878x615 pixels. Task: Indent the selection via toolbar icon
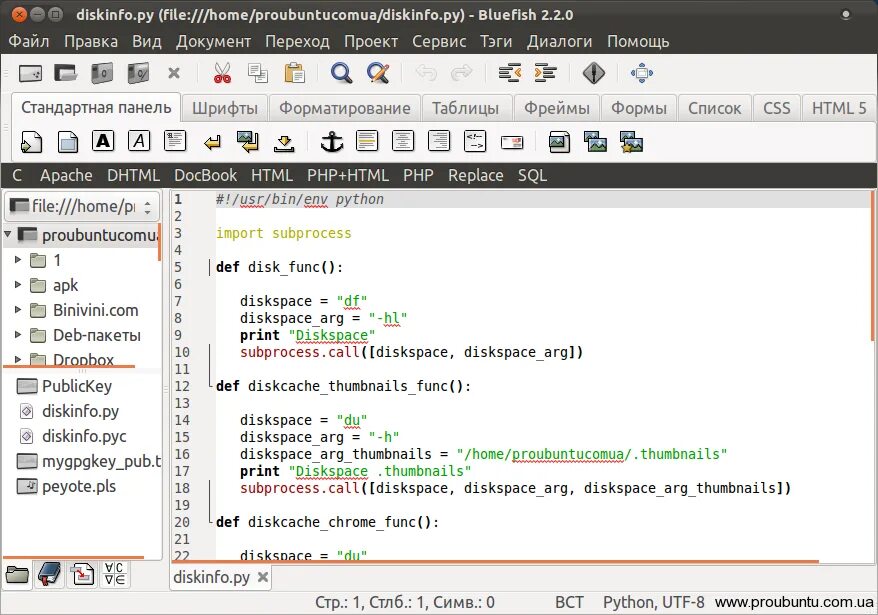pos(545,73)
